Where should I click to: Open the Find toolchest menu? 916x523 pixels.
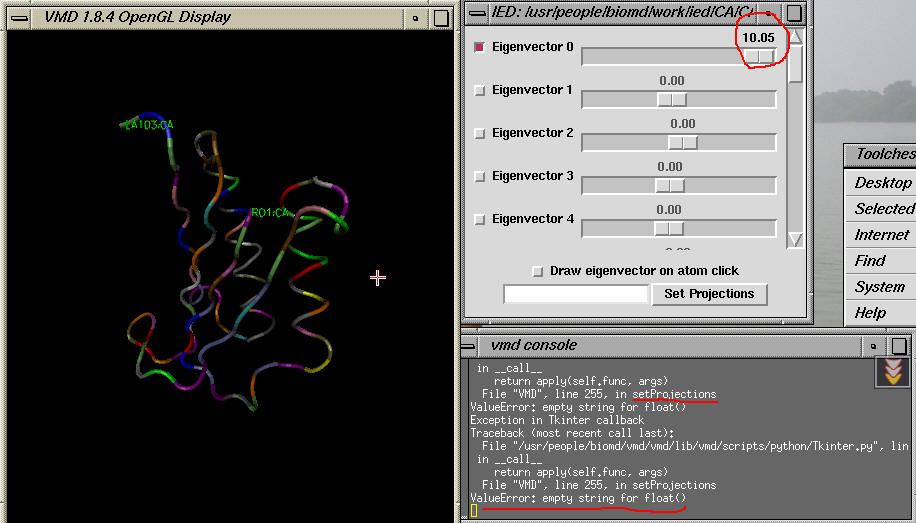[870, 261]
